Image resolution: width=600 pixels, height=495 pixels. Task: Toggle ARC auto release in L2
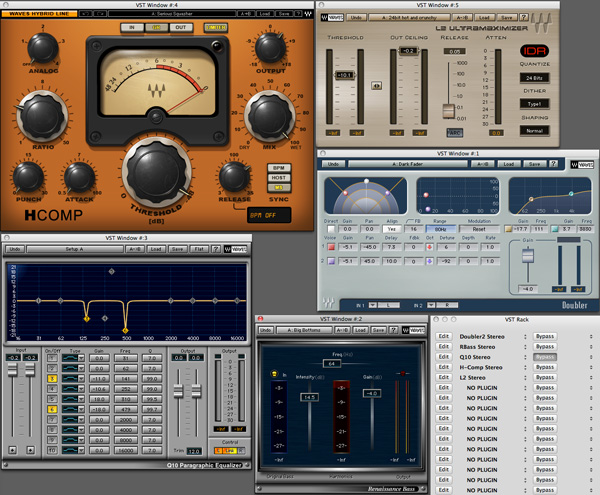(x=454, y=131)
